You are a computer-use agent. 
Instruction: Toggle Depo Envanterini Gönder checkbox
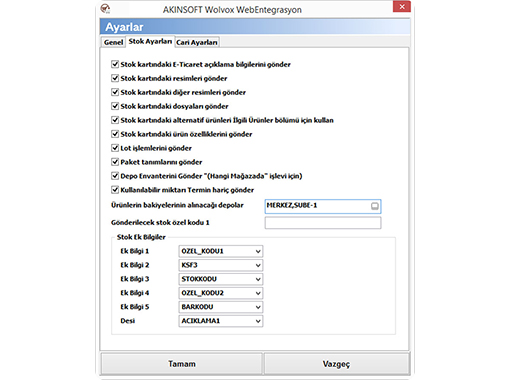[x=115, y=176]
